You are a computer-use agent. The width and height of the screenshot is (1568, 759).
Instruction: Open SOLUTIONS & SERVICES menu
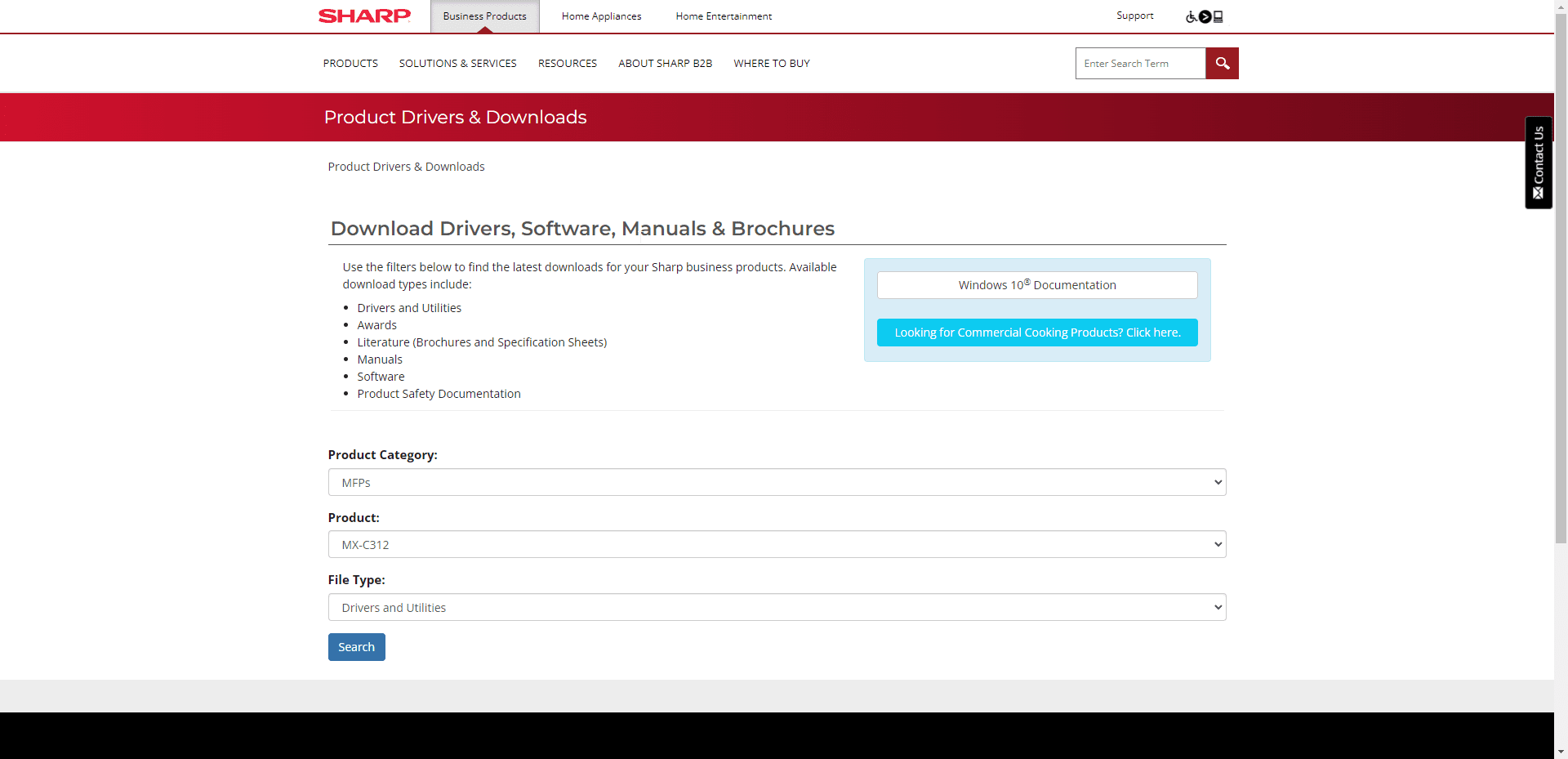click(457, 64)
